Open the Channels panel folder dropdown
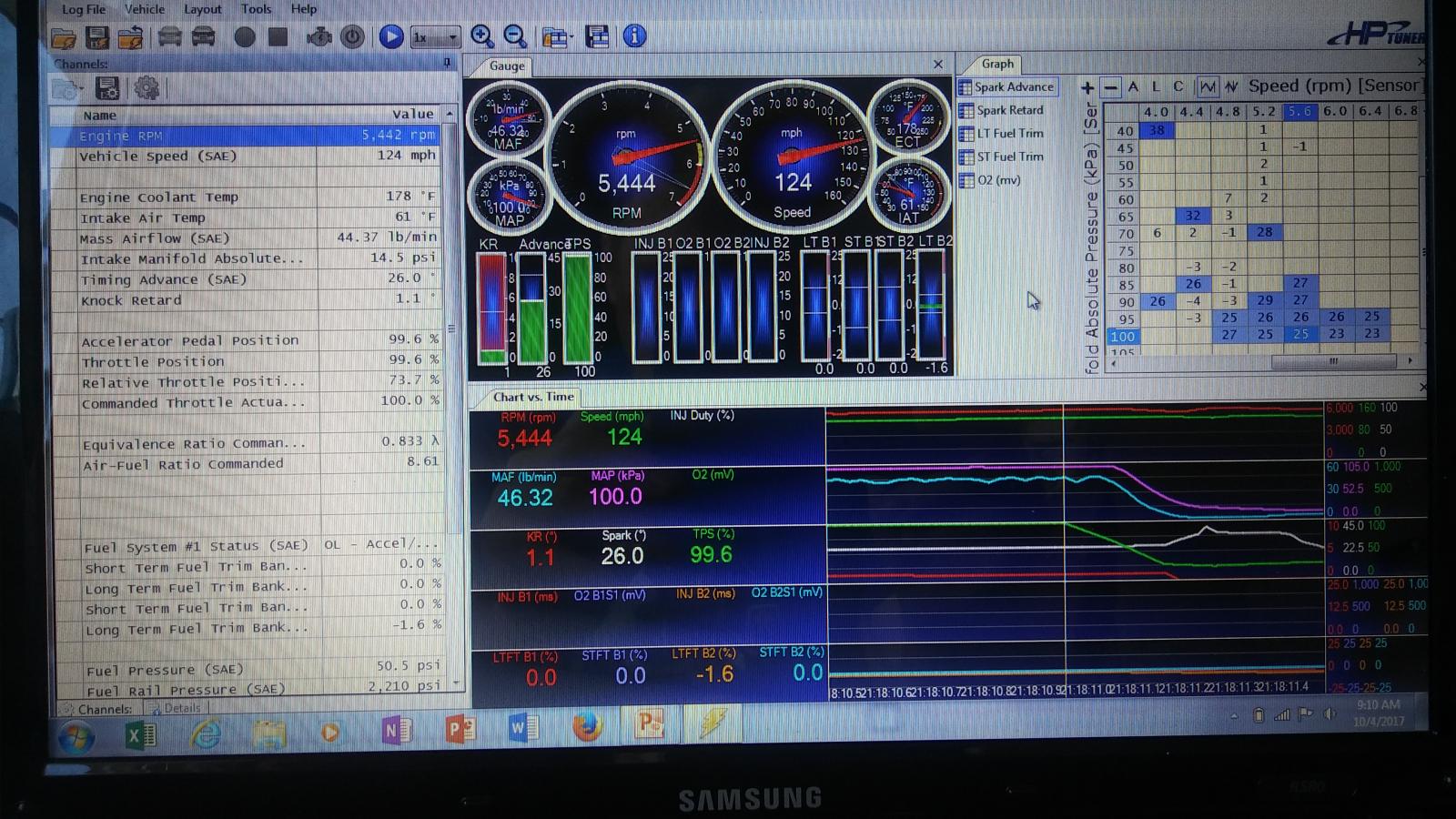 68,88
